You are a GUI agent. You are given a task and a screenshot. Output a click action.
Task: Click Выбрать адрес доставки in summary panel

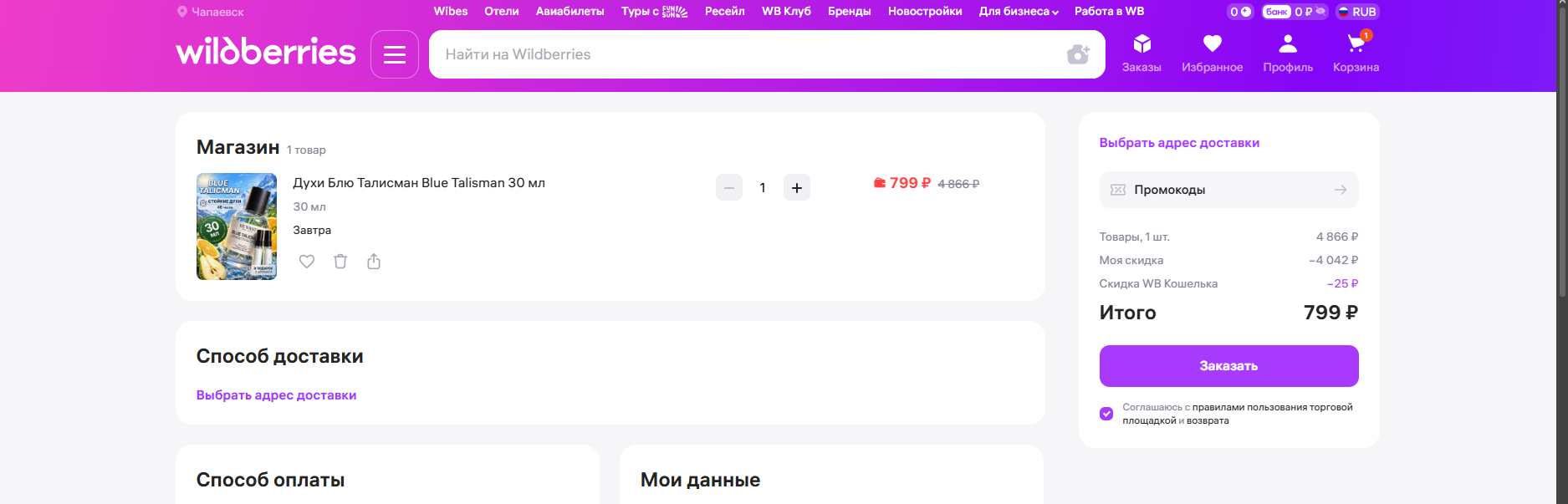(x=1179, y=143)
